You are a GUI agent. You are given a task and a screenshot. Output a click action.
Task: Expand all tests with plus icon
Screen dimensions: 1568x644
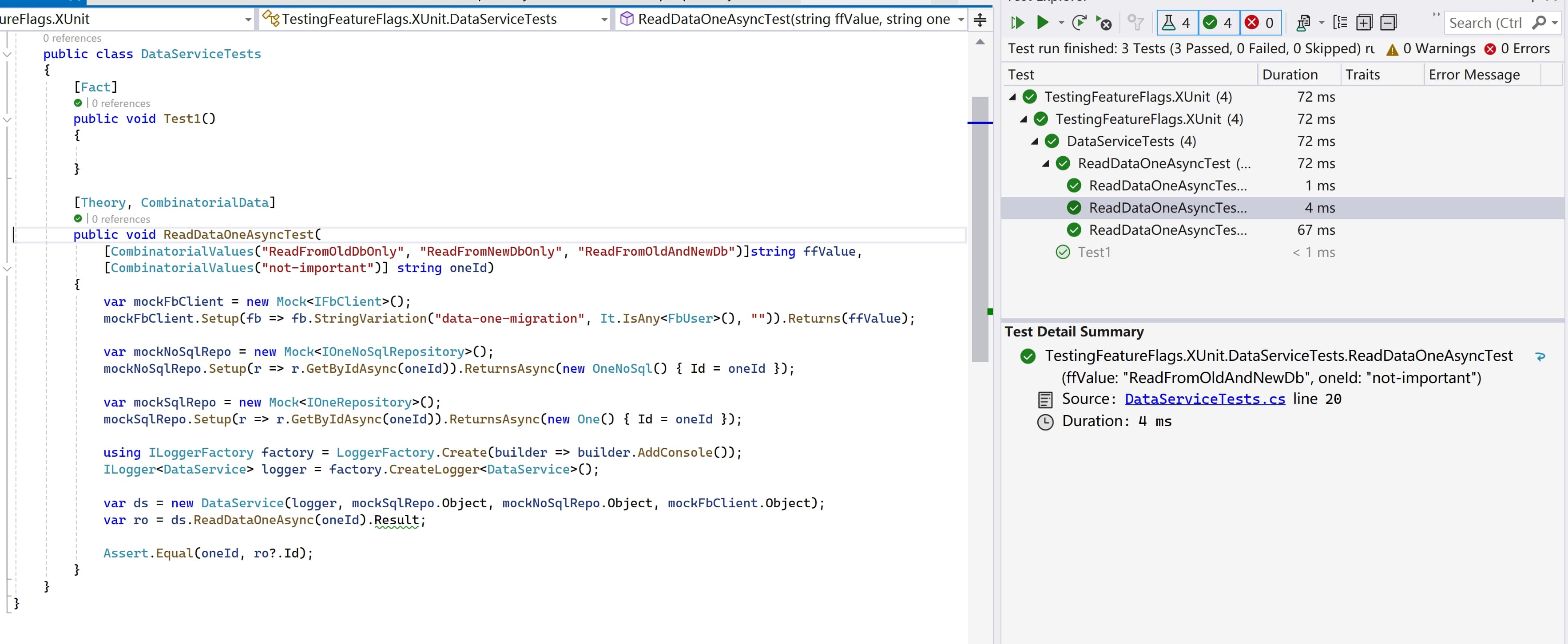coord(1365,23)
